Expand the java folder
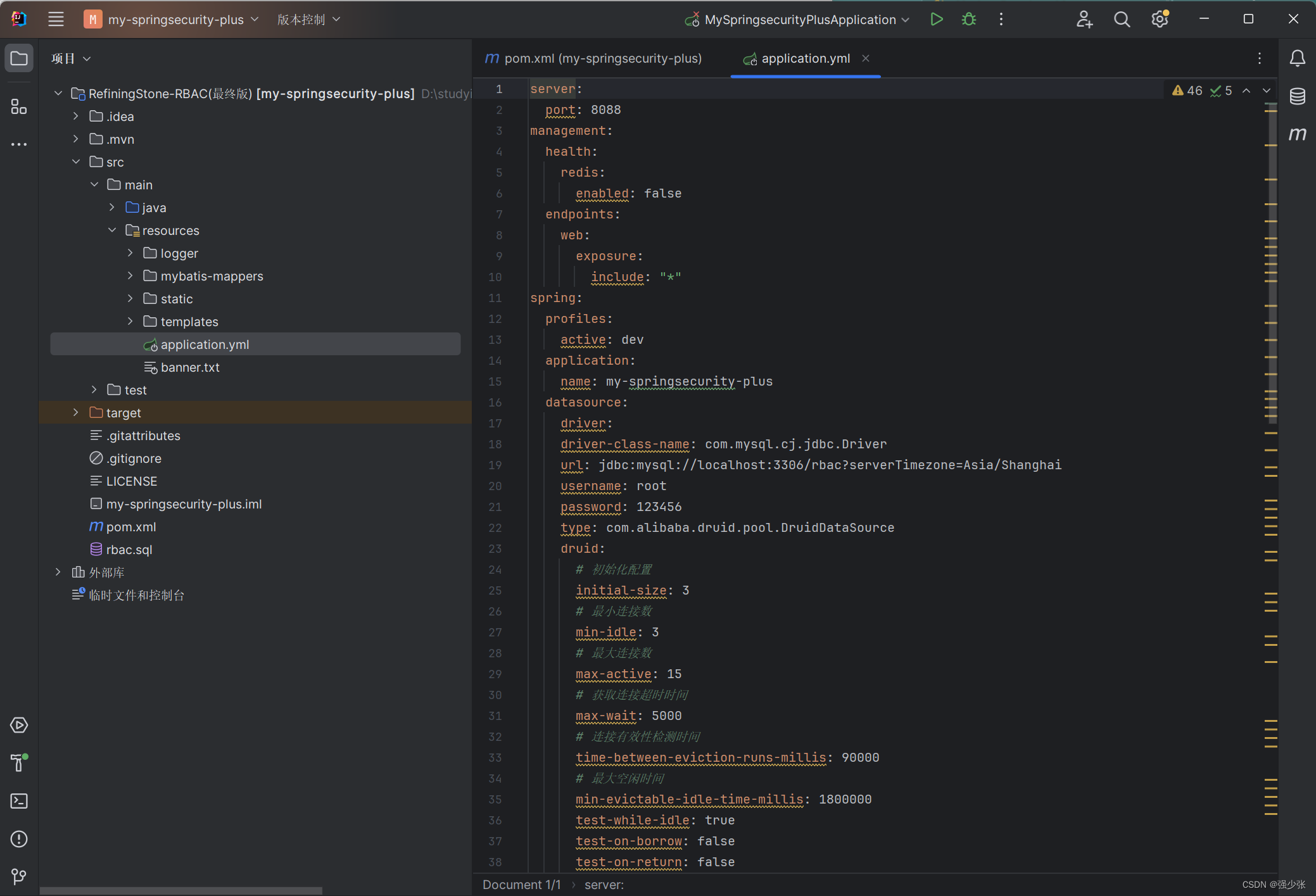The height and width of the screenshot is (896, 1316). tap(112, 208)
